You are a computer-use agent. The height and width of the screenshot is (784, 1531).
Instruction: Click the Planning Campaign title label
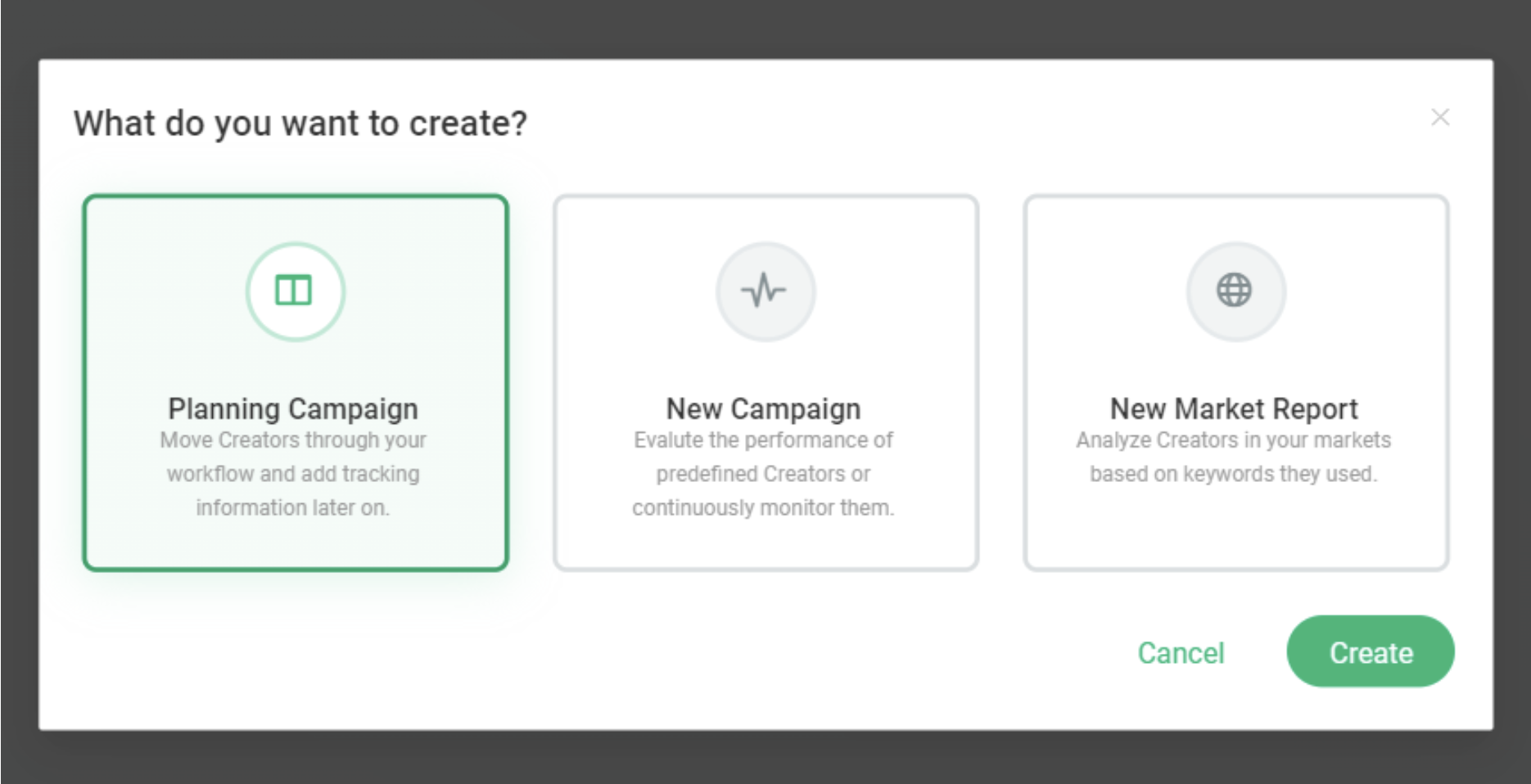(295, 408)
